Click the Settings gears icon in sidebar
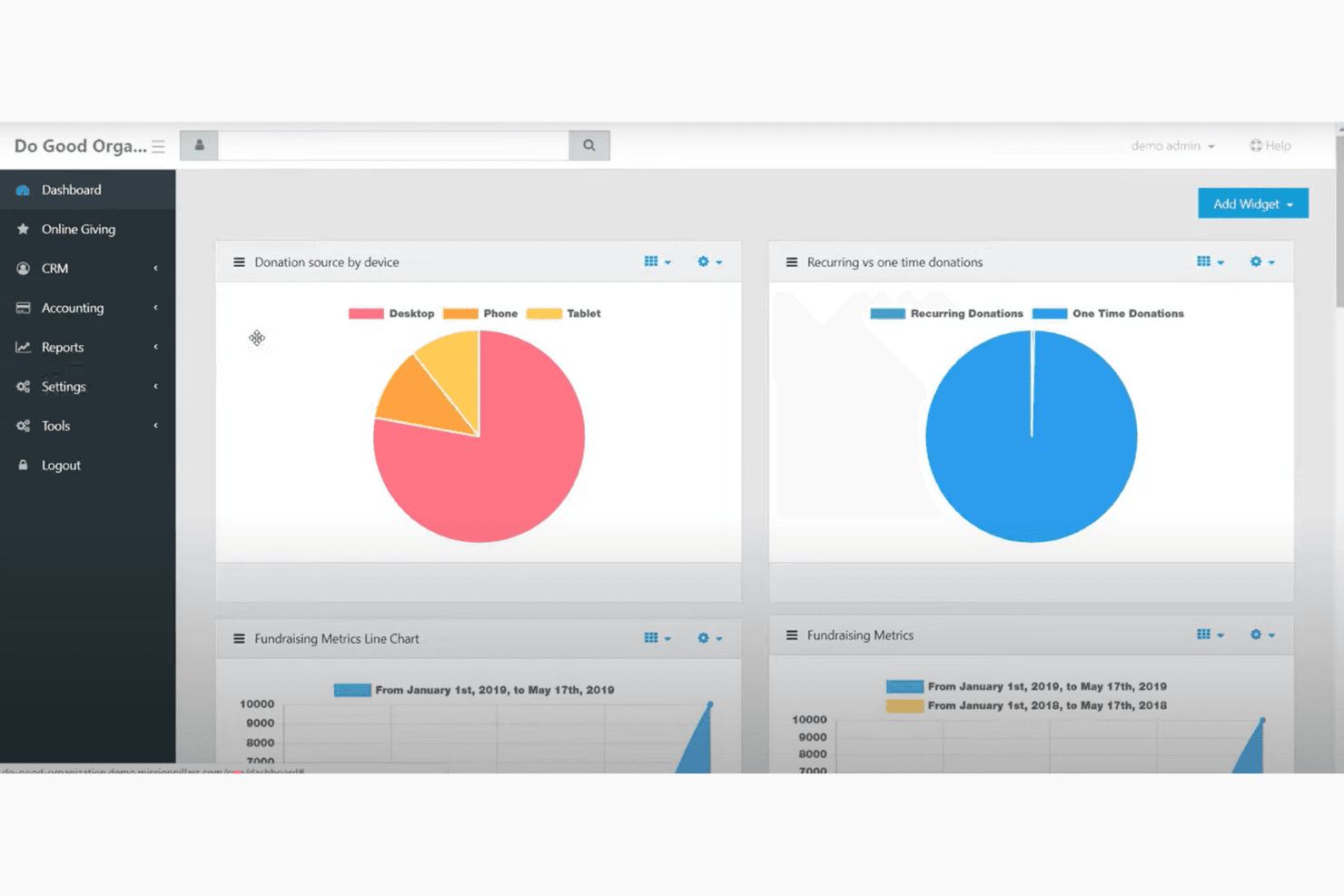The image size is (1344, 896). pyautogui.click(x=23, y=387)
